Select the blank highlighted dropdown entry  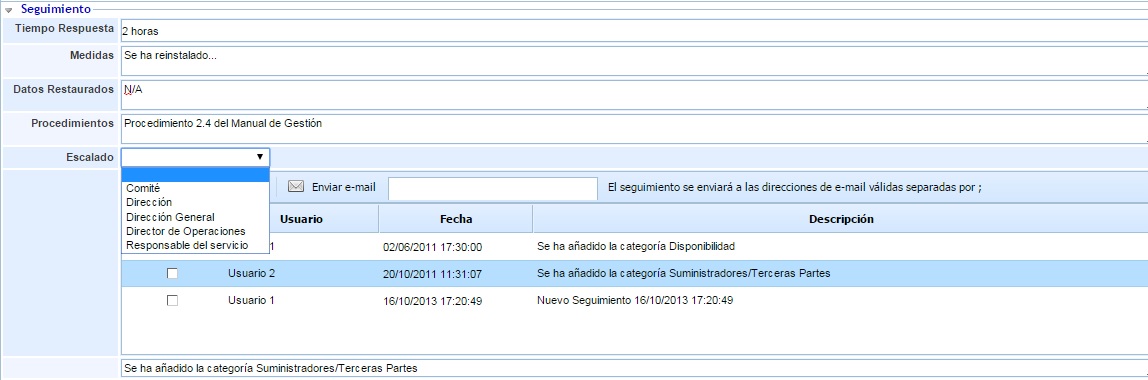[195, 175]
